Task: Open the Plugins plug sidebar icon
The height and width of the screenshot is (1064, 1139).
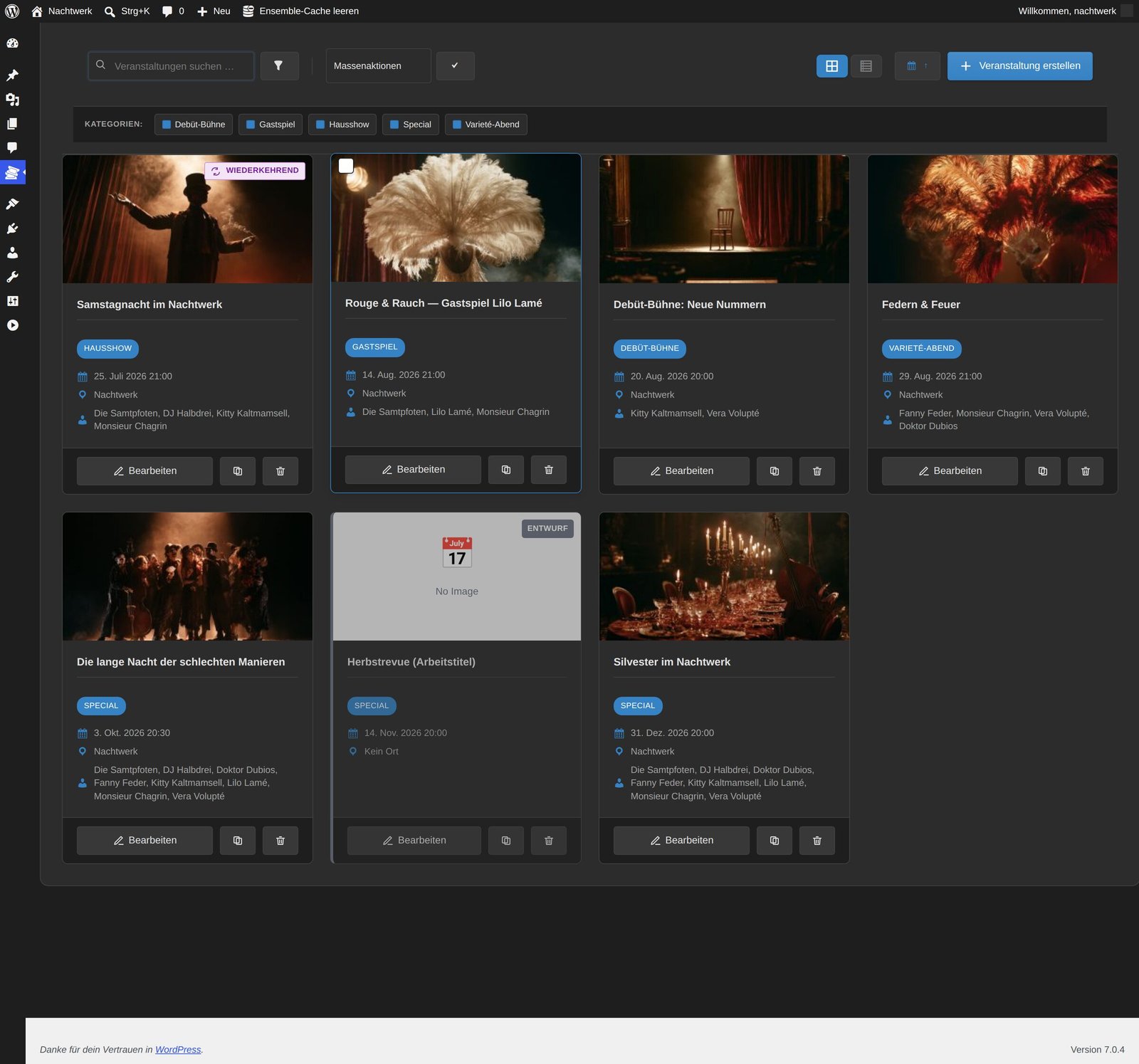Action: click(x=12, y=228)
